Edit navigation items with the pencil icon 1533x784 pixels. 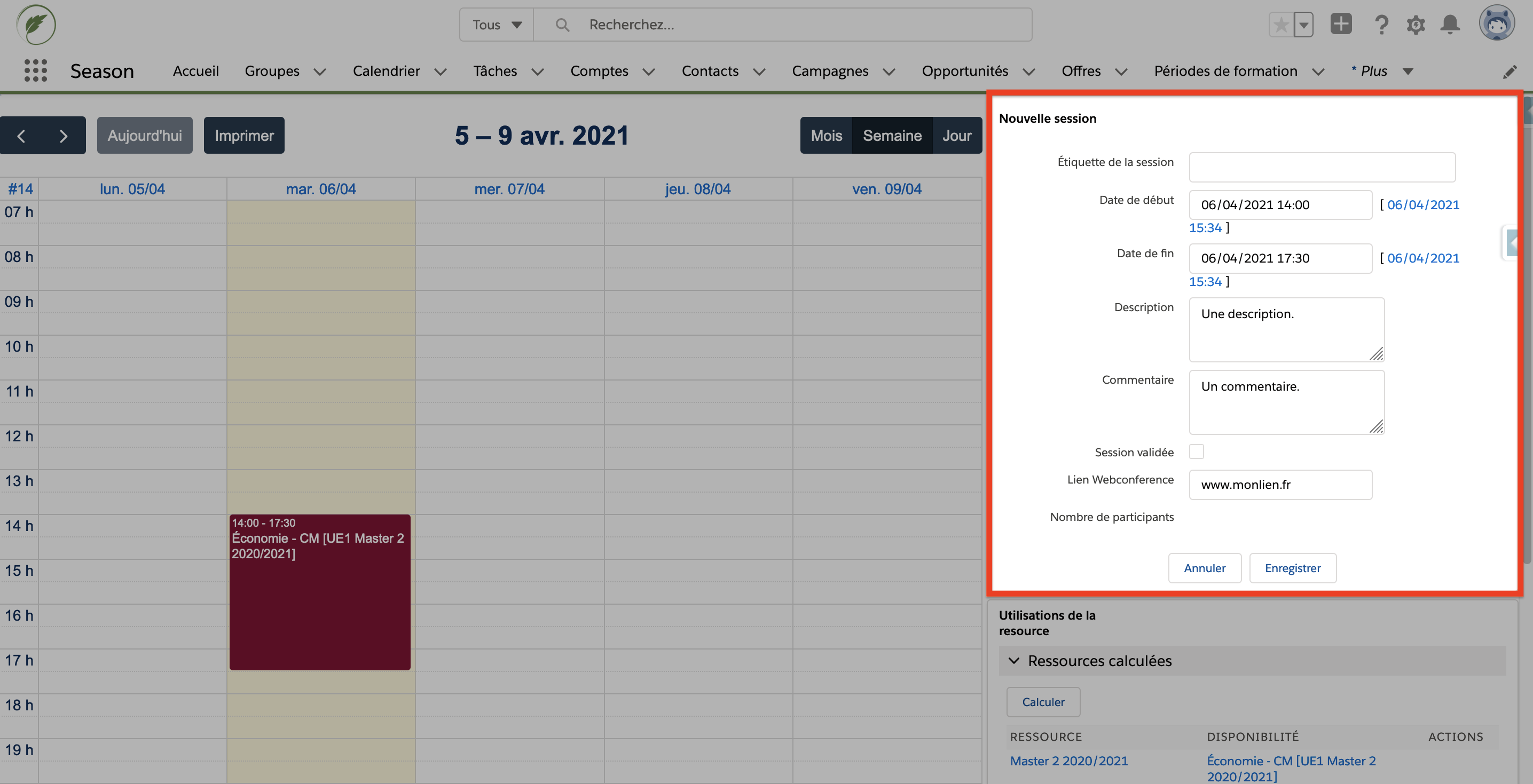click(1511, 72)
